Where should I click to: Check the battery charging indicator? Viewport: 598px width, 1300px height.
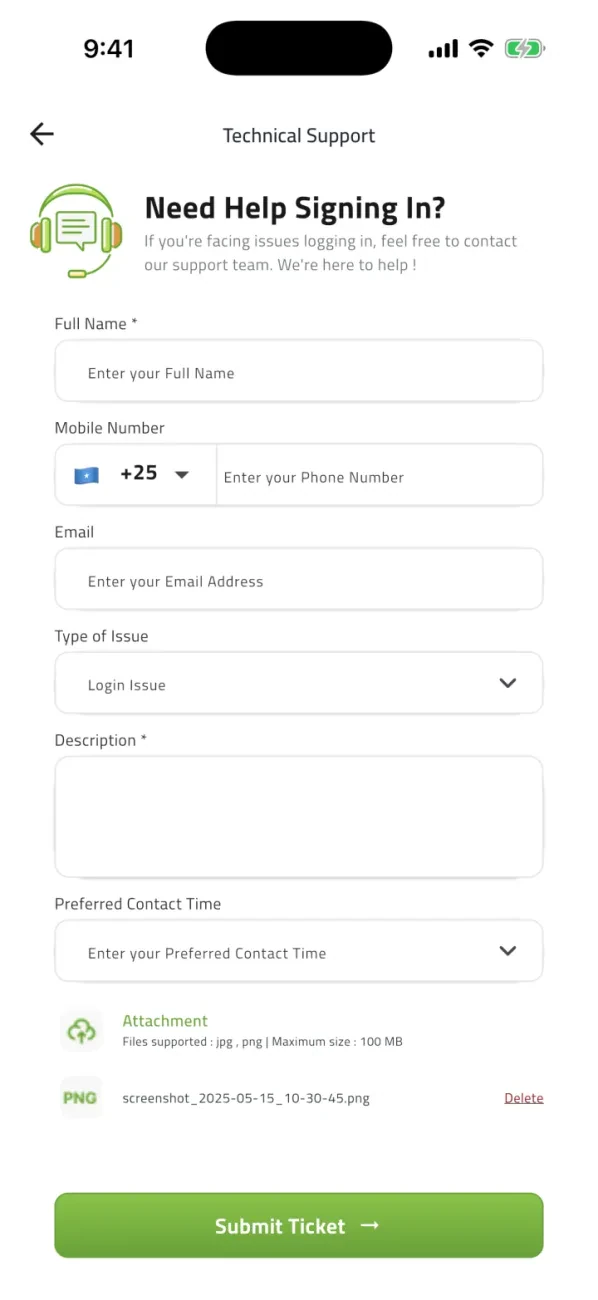[x=524, y=48]
